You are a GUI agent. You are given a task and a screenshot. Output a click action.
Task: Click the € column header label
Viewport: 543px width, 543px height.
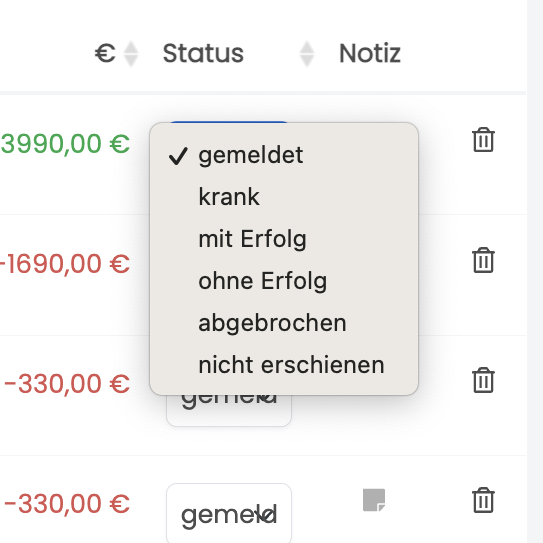(x=105, y=53)
